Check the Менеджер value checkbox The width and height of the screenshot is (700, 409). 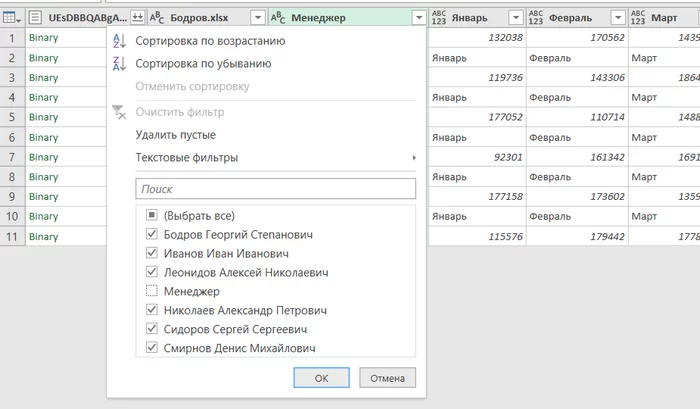pyautogui.click(x=152, y=291)
